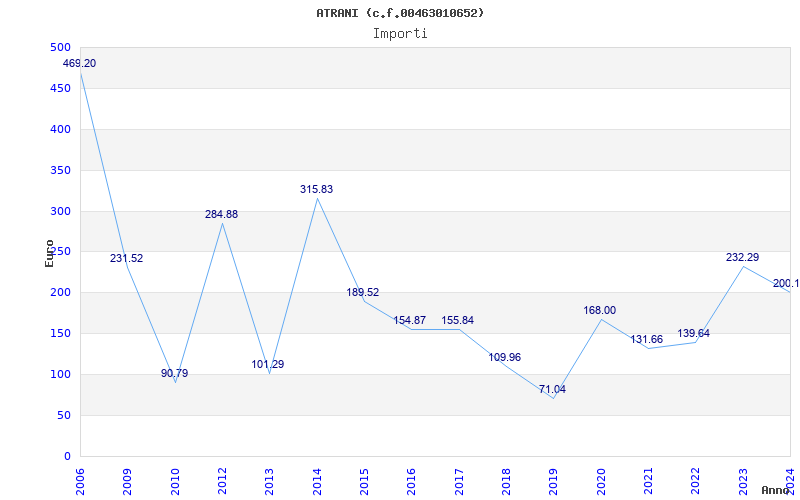Select the 469.20 data label

pyautogui.click(x=79, y=64)
